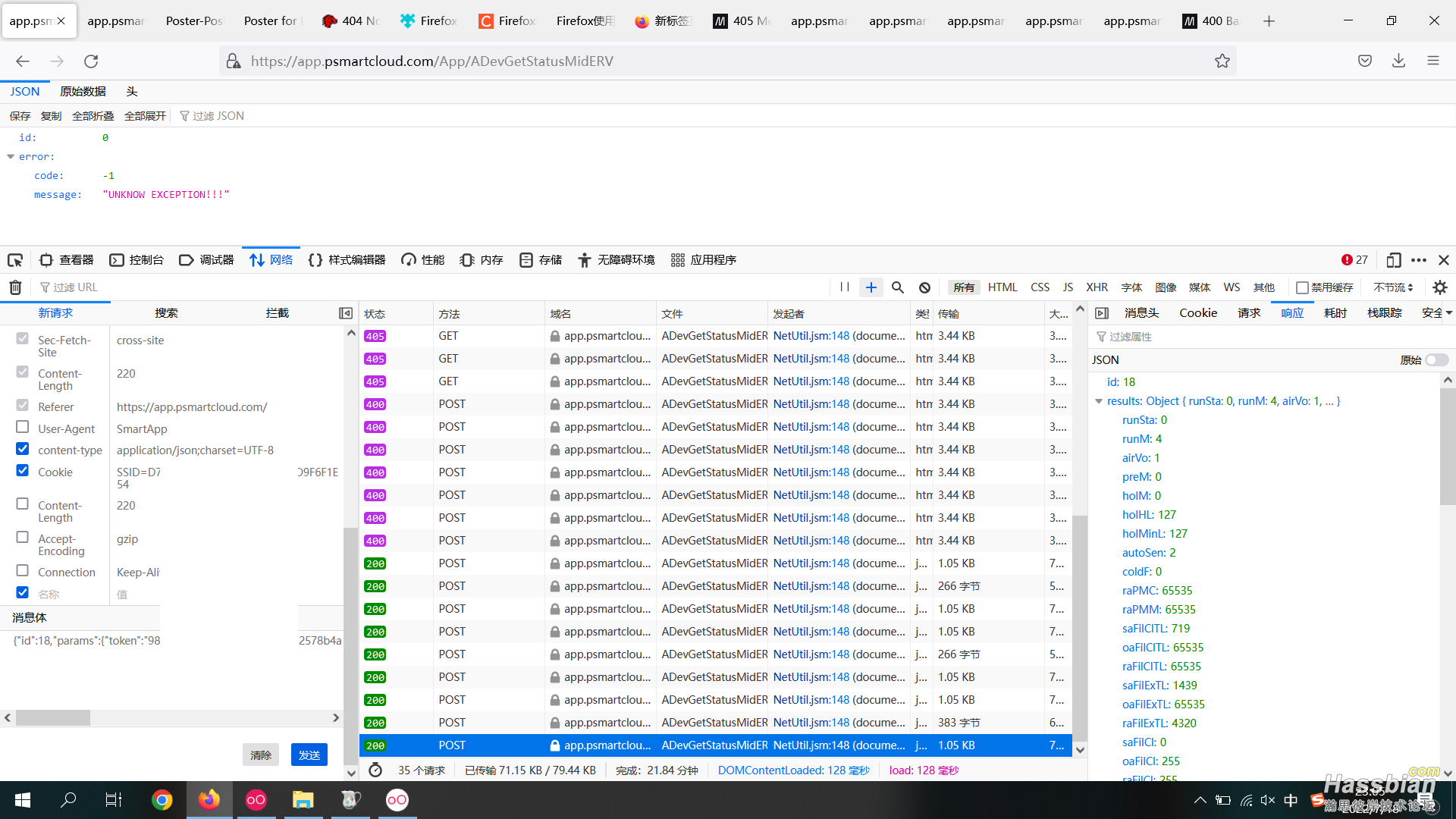Open Chrome from the taskbar
This screenshot has width=1456, height=819.
162,800
